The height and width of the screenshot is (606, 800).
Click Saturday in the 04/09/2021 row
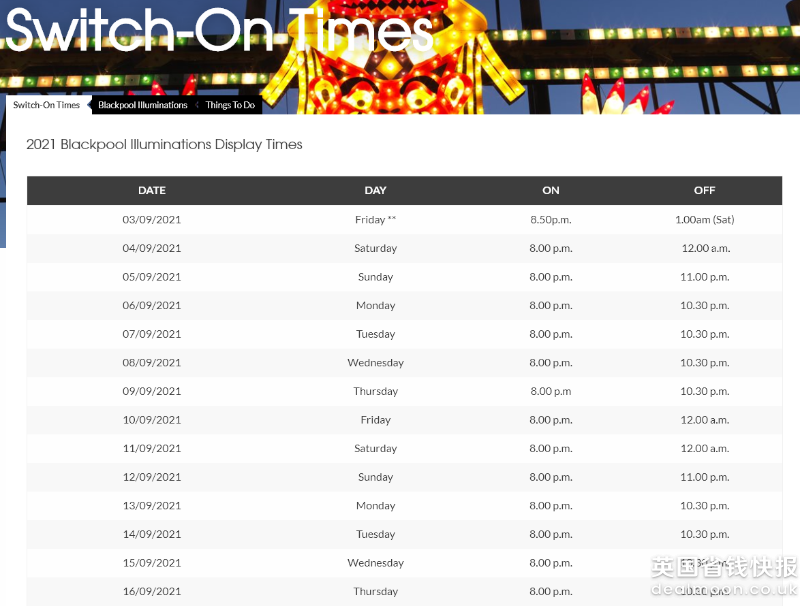(x=376, y=248)
